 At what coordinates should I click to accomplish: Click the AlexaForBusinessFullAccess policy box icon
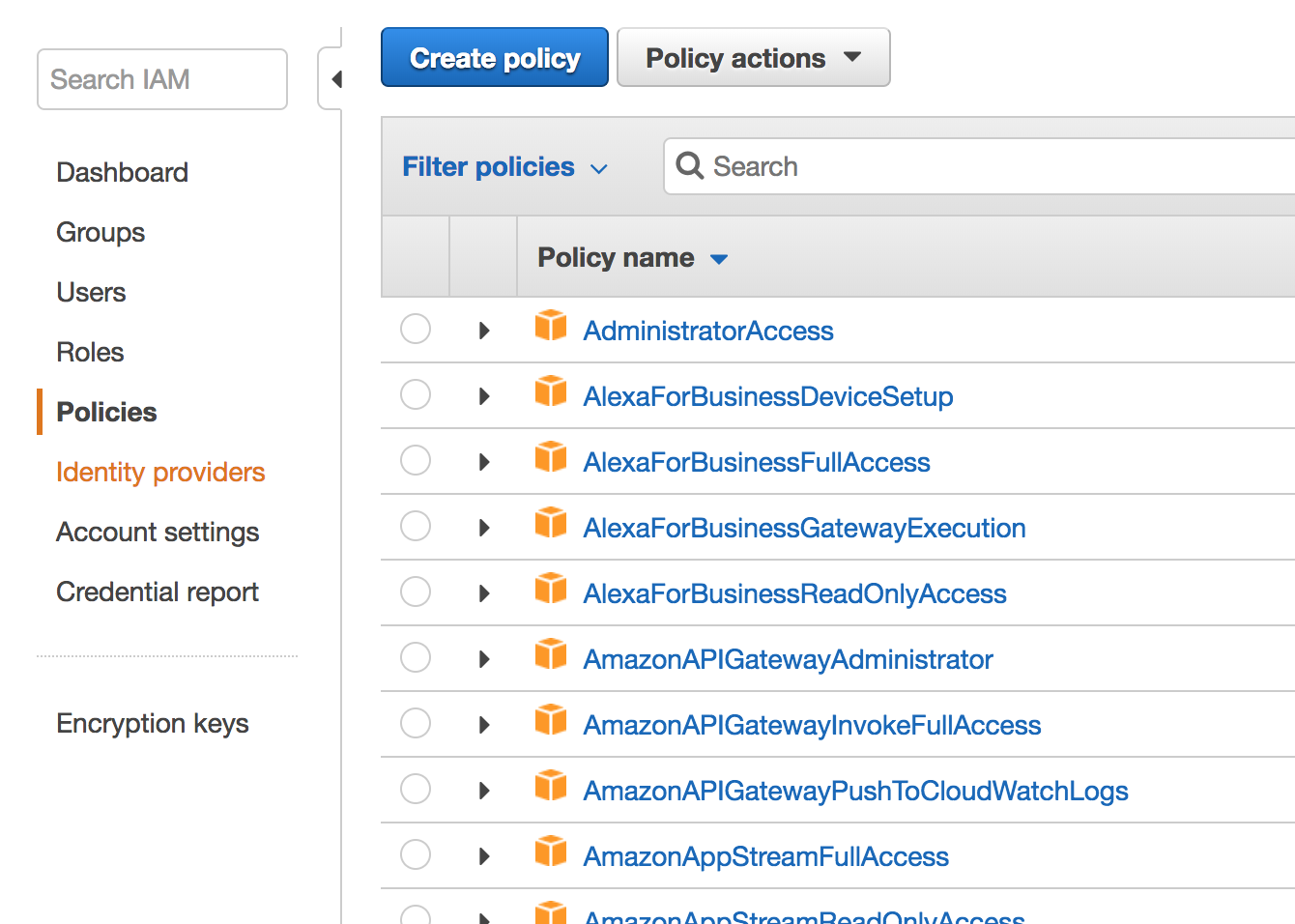[551, 457]
